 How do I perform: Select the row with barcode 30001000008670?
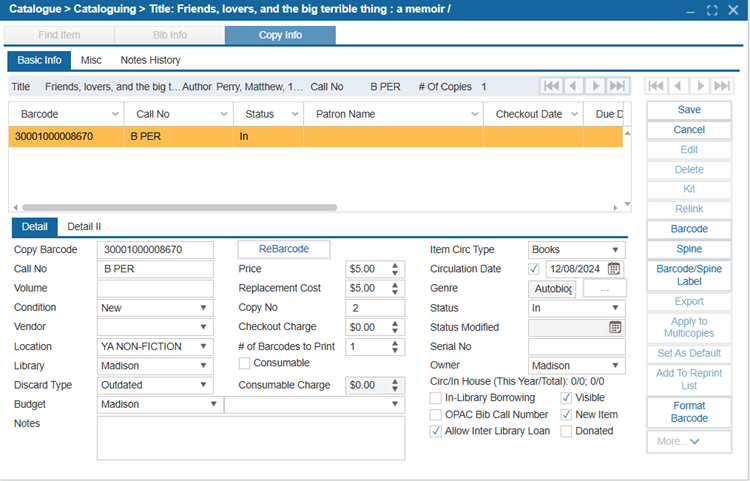(x=315, y=137)
